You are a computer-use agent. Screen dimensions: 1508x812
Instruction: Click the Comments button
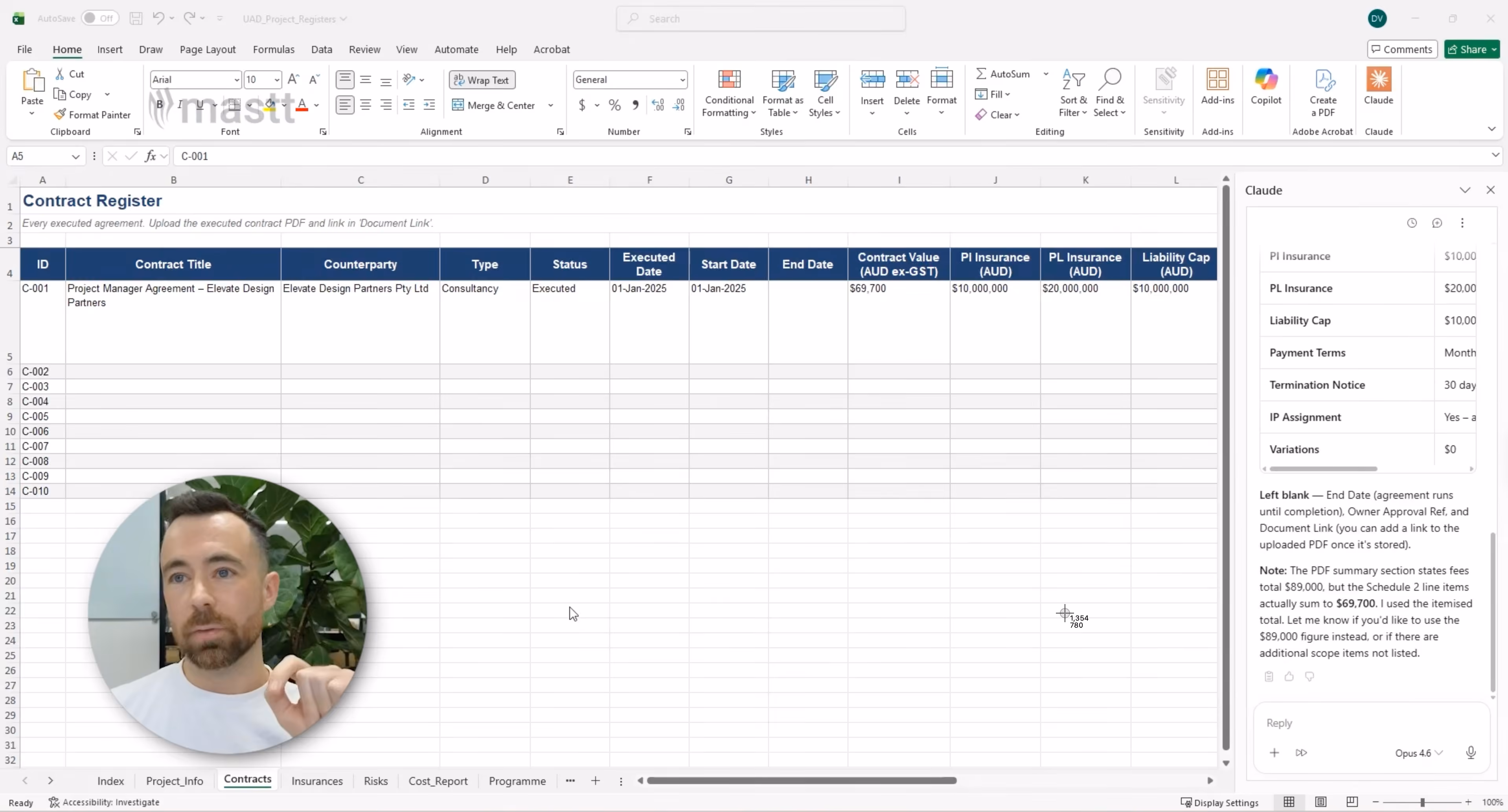click(1402, 49)
